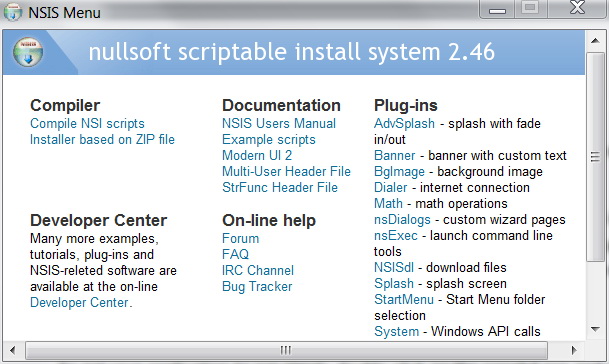Open System plug-in link
609x364 pixels.
[x=397, y=331]
